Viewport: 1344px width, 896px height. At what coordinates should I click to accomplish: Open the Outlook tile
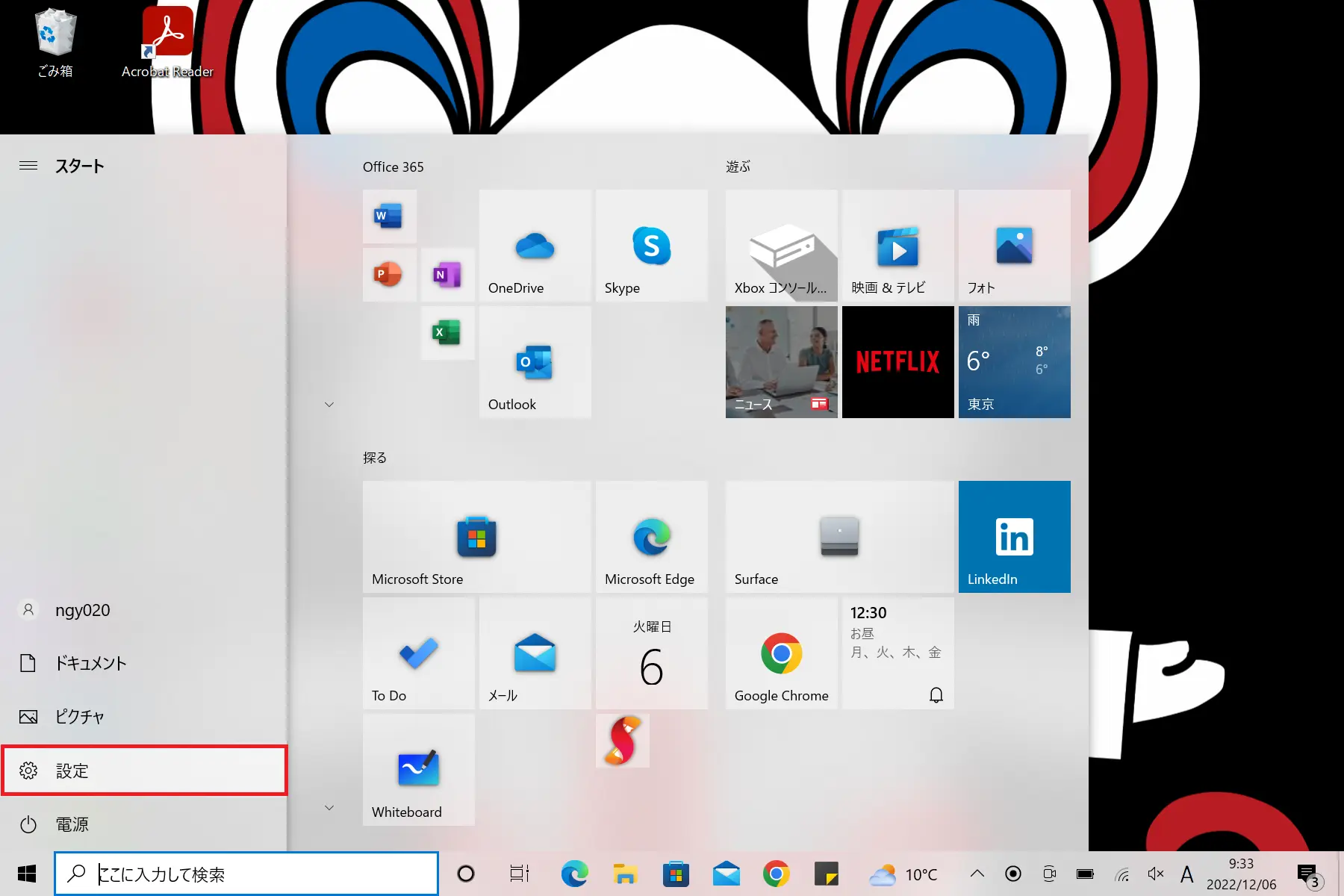click(x=535, y=362)
